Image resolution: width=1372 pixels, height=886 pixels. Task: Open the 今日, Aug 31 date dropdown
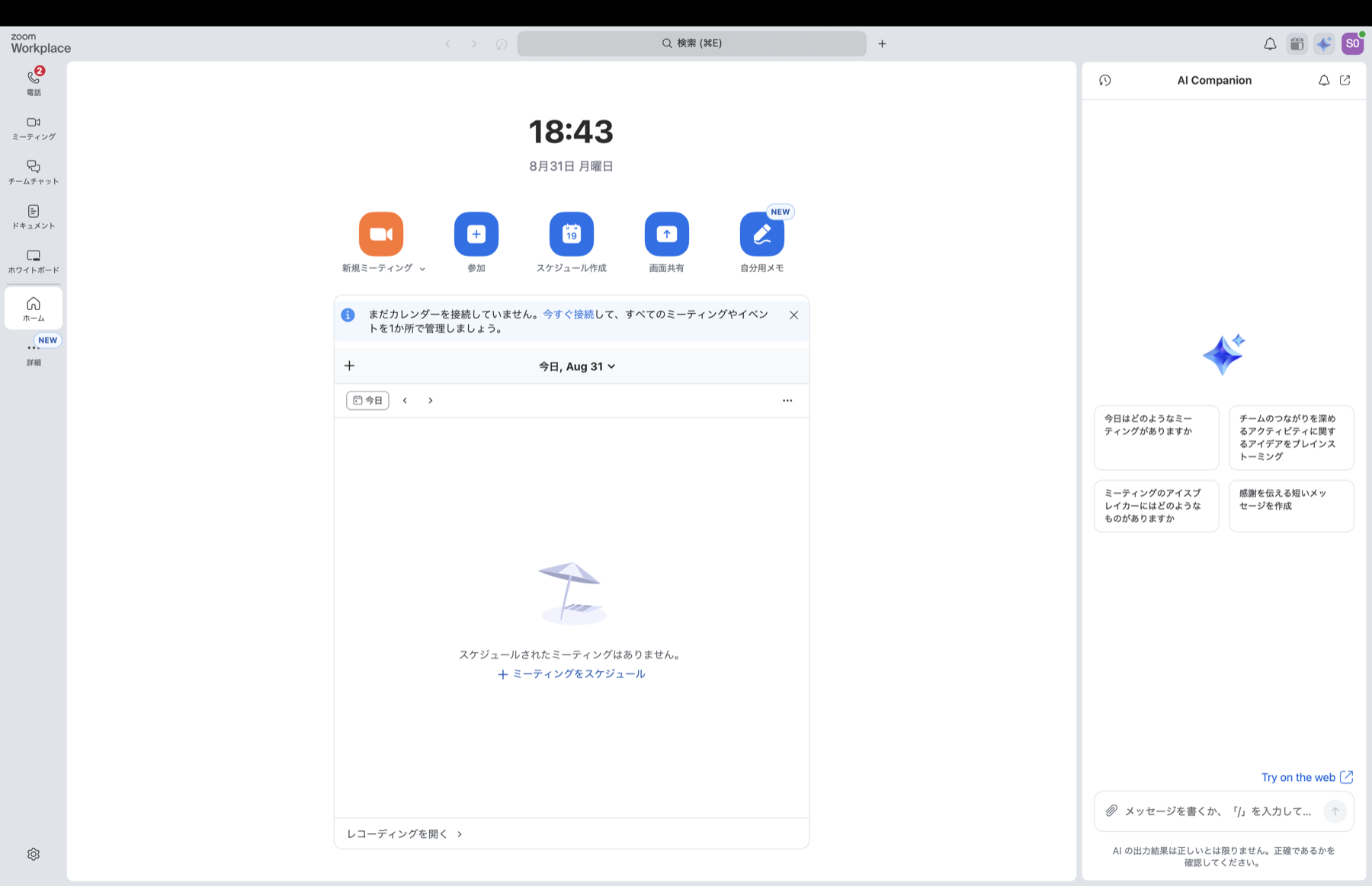click(x=577, y=366)
